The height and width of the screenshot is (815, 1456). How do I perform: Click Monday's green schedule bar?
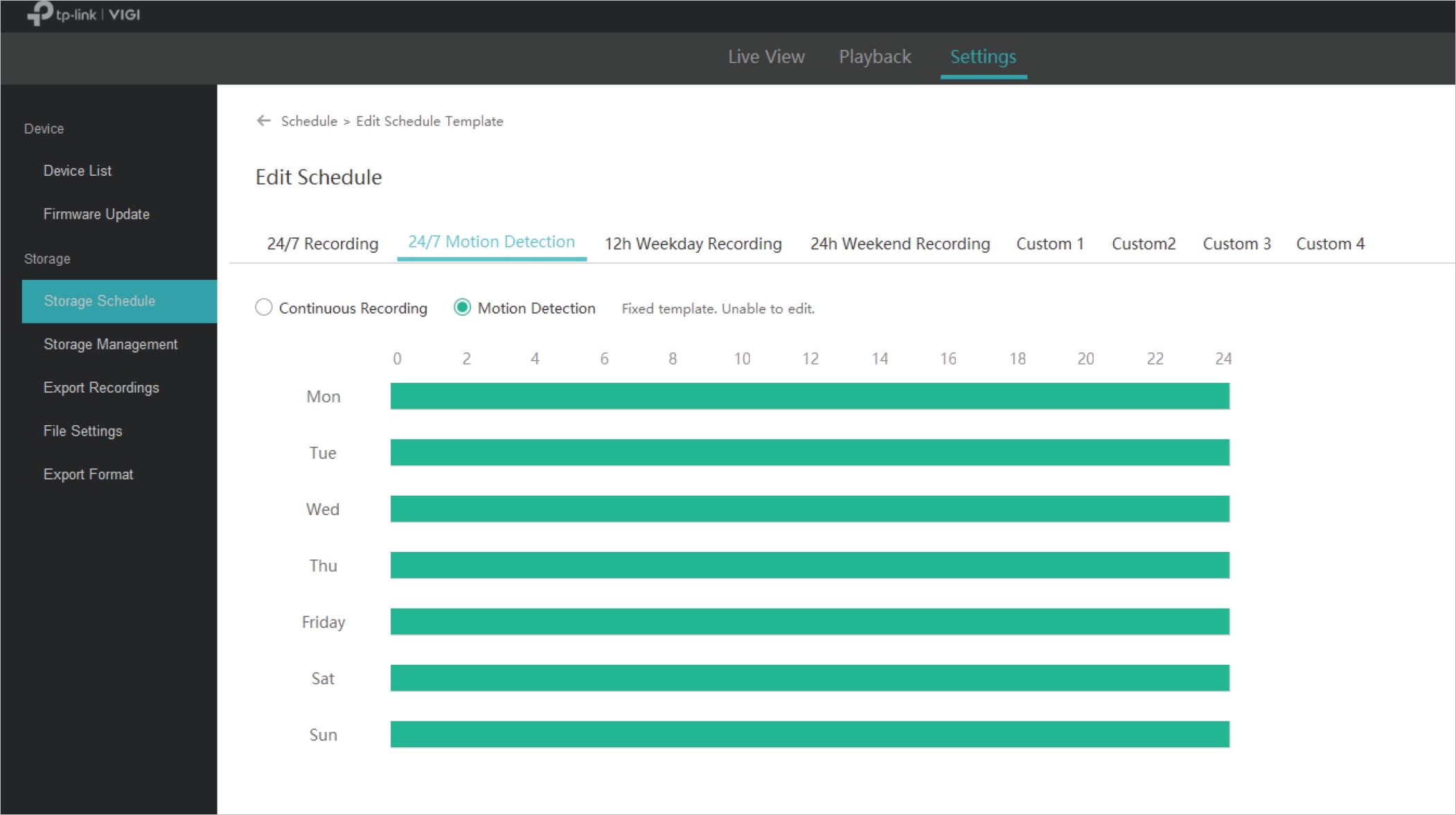[810, 396]
